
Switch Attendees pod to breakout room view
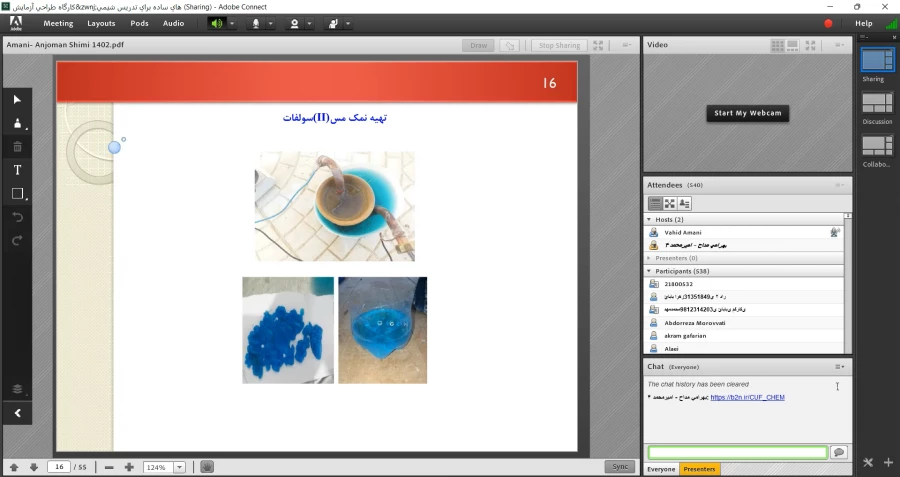tap(669, 203)
